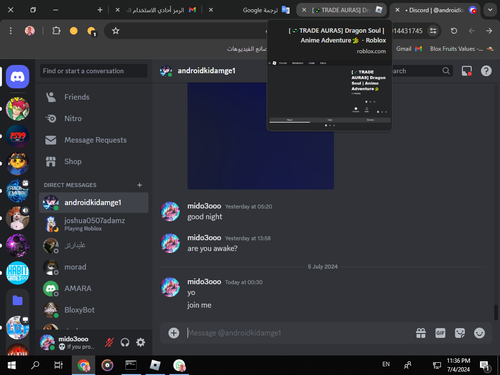Switch to Google translate browser tab
Screen dimensions: 500x375
point(251,10)
